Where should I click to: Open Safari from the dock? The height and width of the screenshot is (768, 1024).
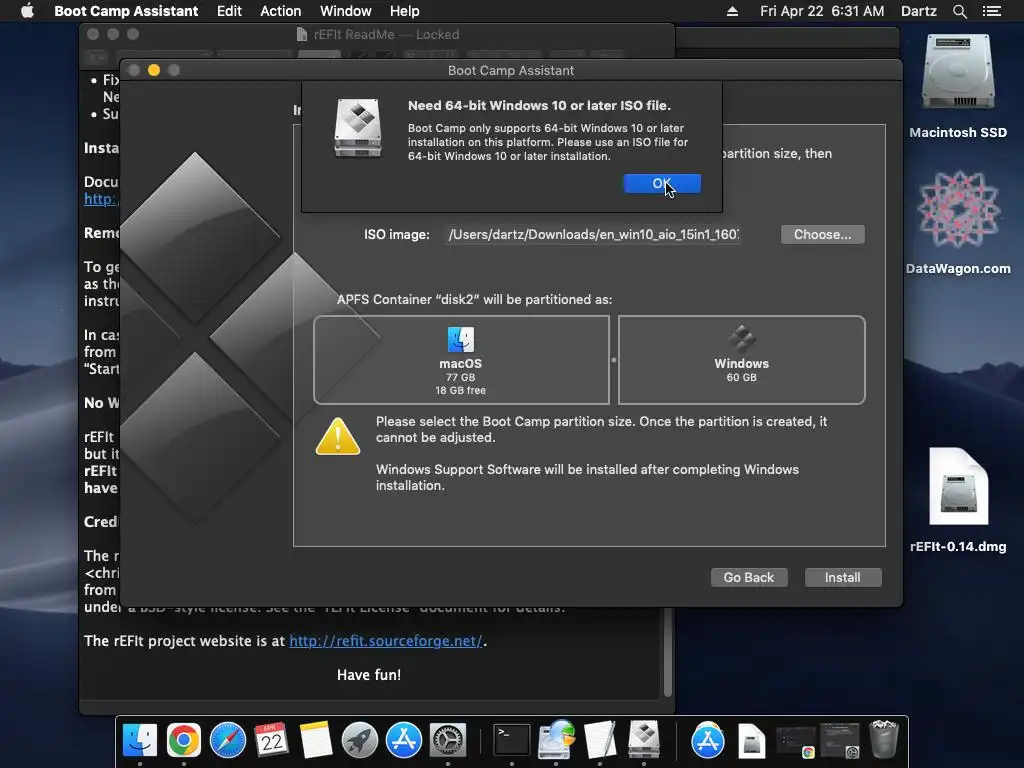pos(227,741)
